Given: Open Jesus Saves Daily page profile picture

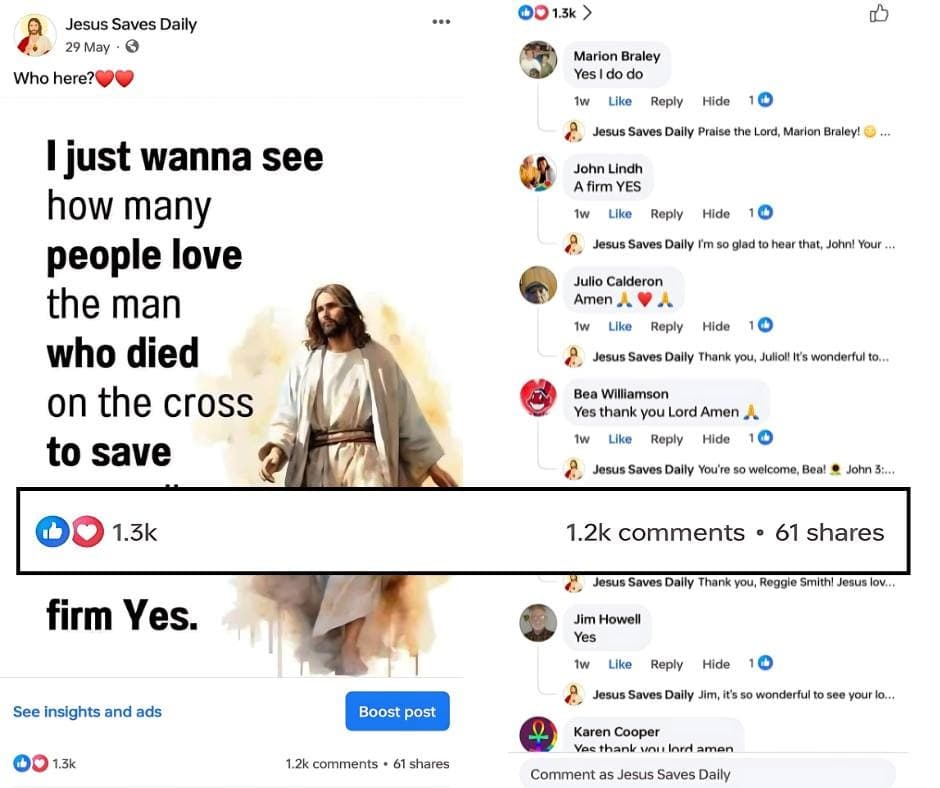Looking at the screenshot, I should [35, 35].
